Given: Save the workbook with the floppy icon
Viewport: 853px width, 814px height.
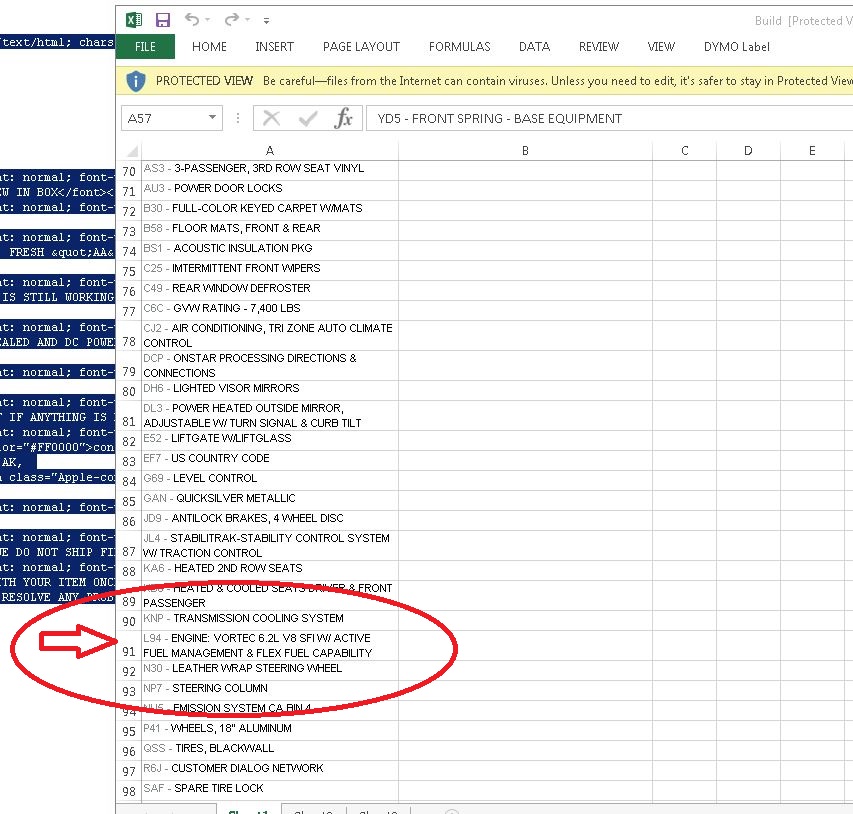Looking at the screenshot, I should pyautogui.click(x=163, y=20).
